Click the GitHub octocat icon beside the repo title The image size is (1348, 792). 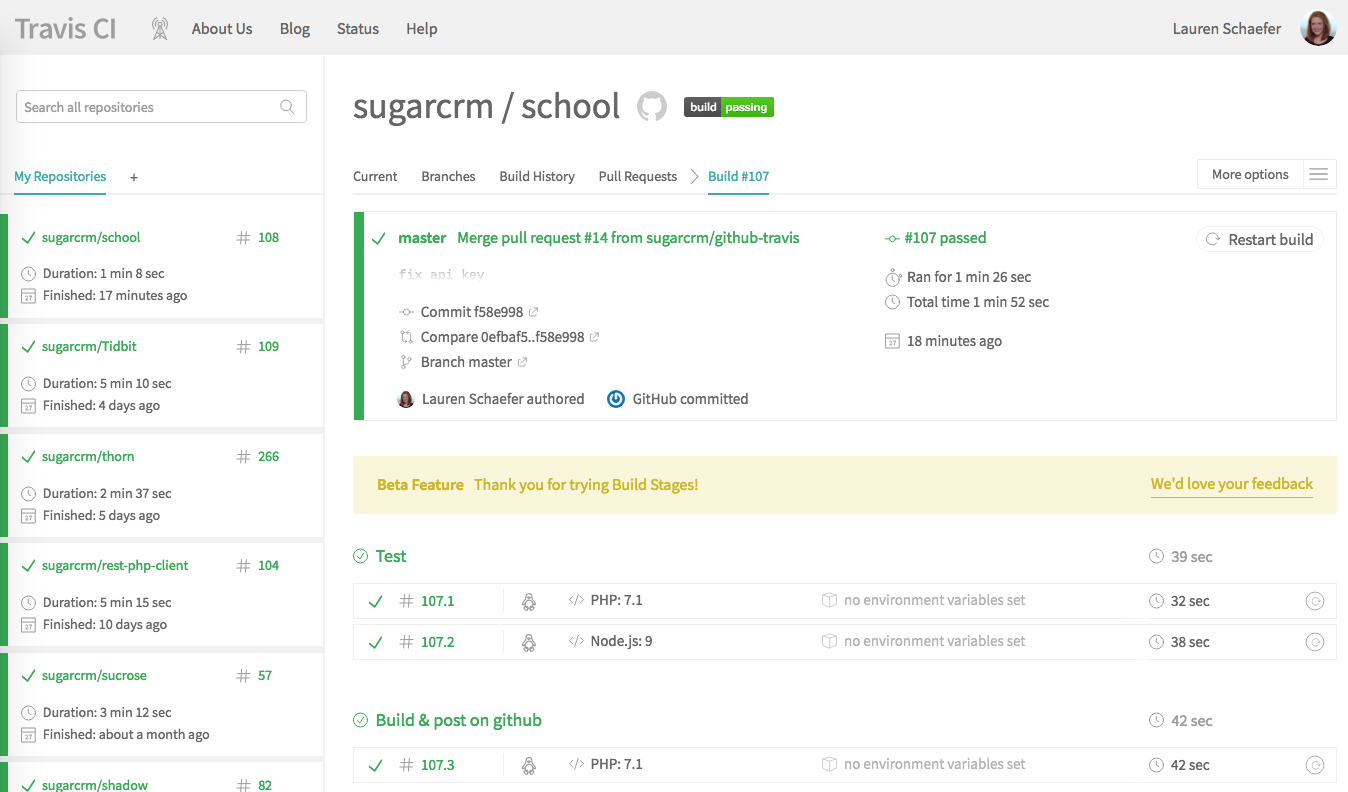click(651, 106)
